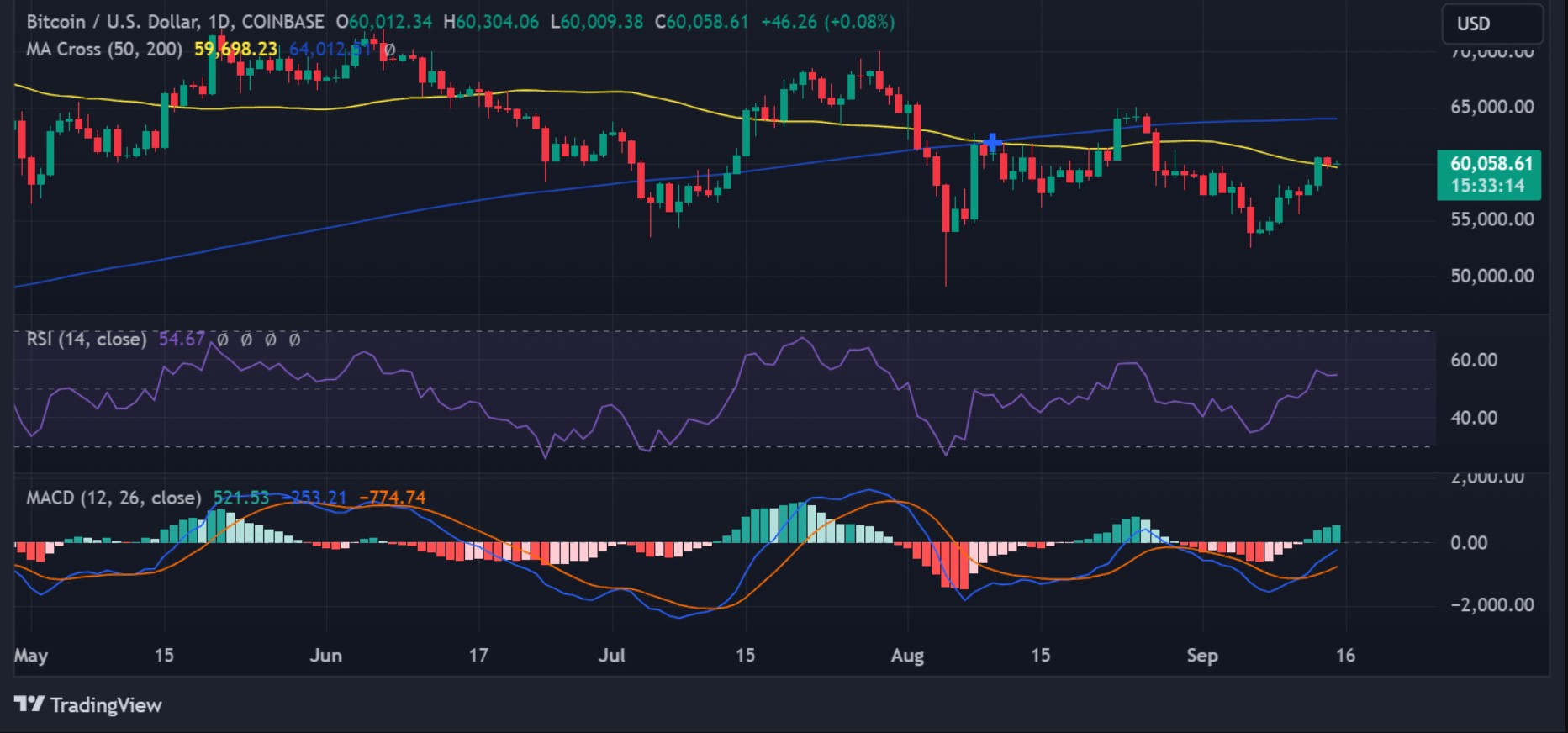Select the MACD (12, 26, close) indicator legend
Screen dimensions: 1568x733
[114, 498]
